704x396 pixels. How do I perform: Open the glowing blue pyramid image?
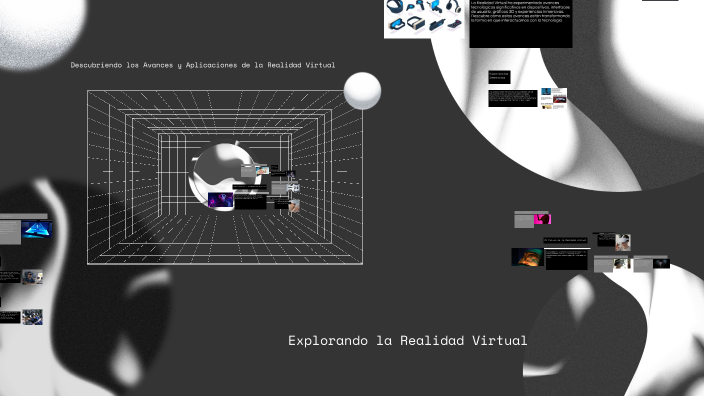tap(37, 229)
